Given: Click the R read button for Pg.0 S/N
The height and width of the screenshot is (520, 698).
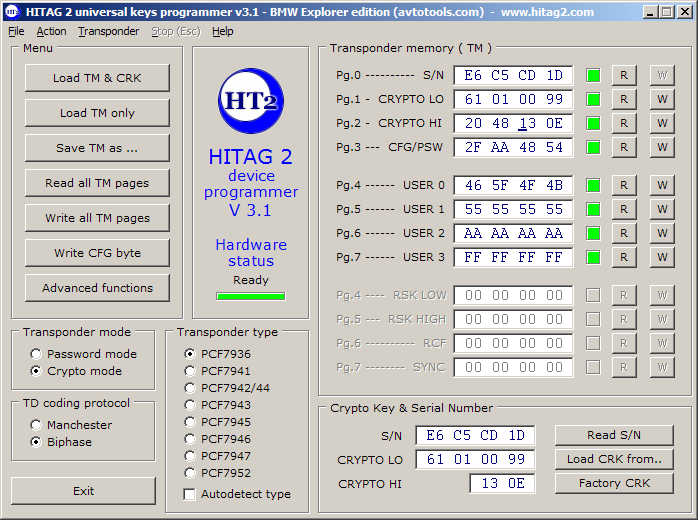Looking at the screenshot, I should (x=623, y=75).
